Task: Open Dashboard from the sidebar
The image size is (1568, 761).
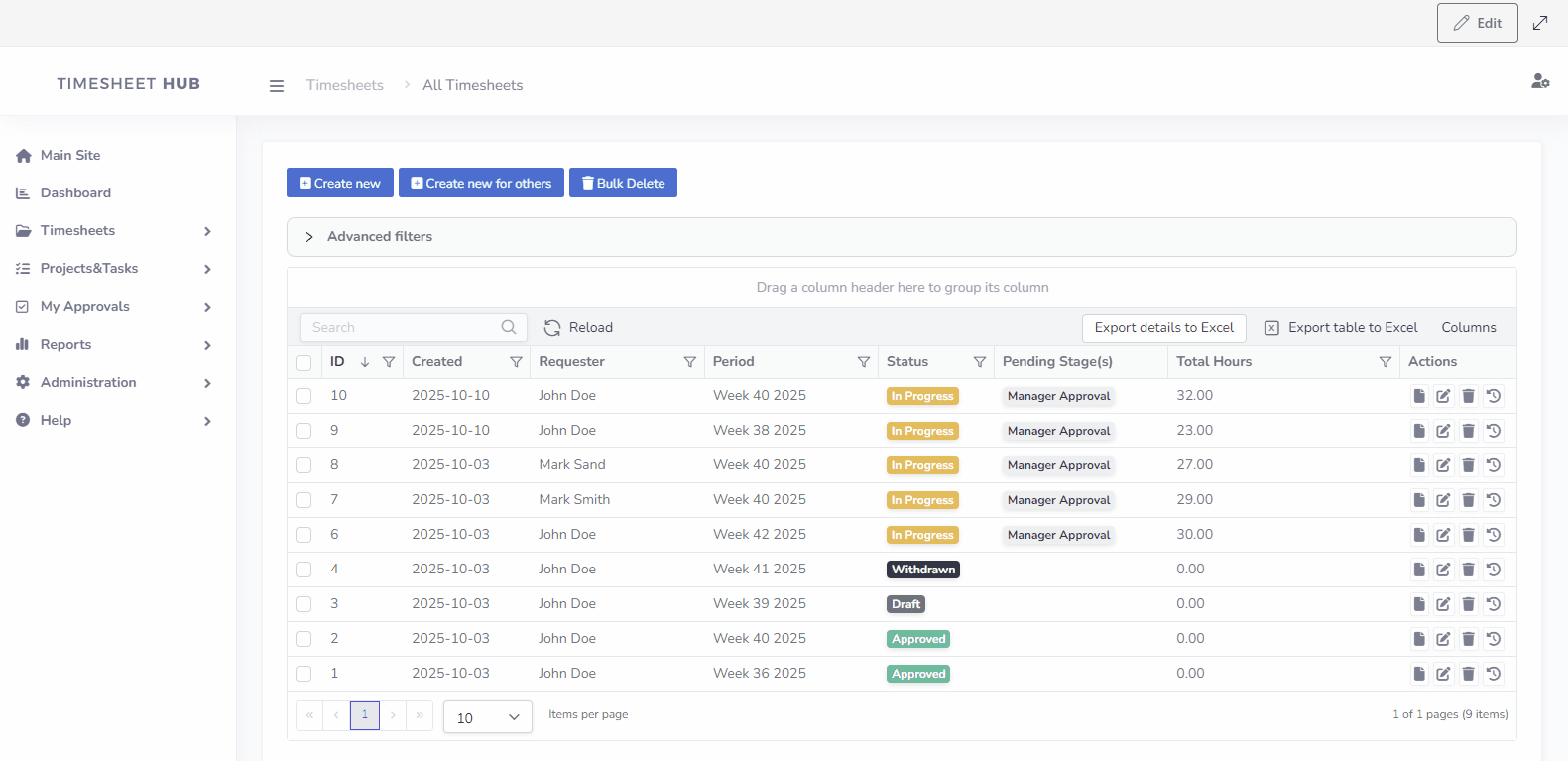Action: click(x=75, y=192)
